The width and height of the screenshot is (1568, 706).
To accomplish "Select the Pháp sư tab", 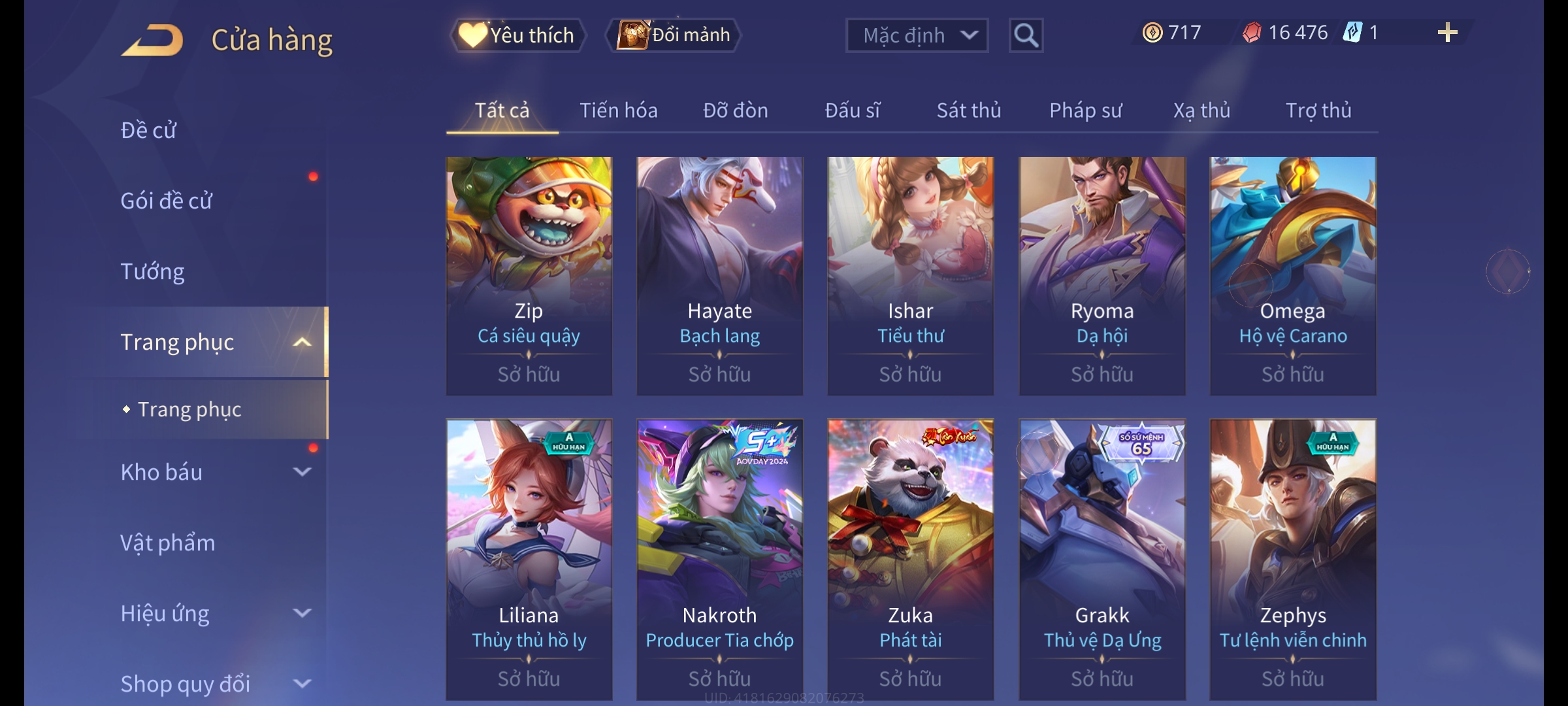I will (x=1085, y=110).
